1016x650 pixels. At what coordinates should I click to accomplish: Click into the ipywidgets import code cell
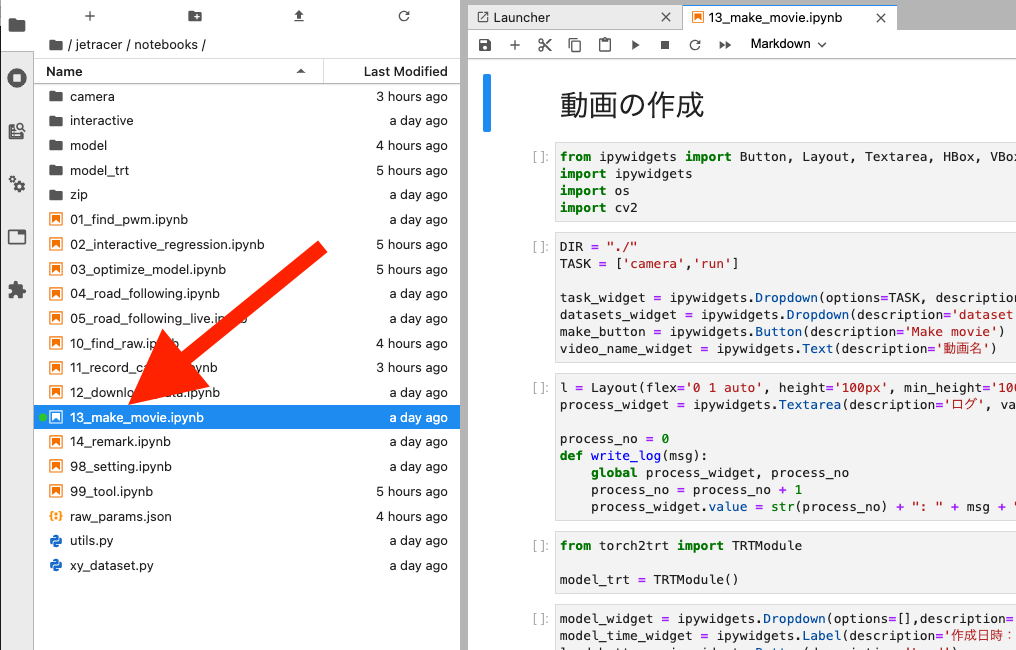click(x=785, y=182)
